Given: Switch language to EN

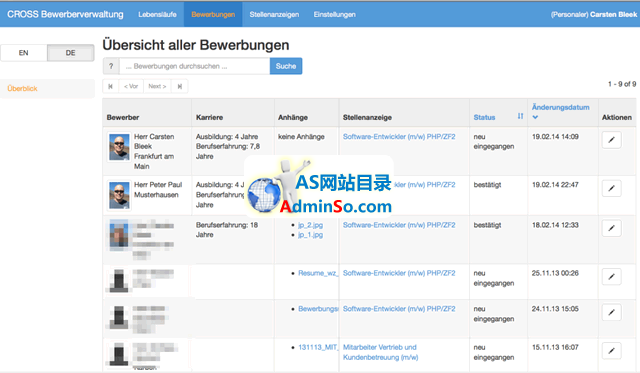Looking at the screenshot, I should 24,53.
